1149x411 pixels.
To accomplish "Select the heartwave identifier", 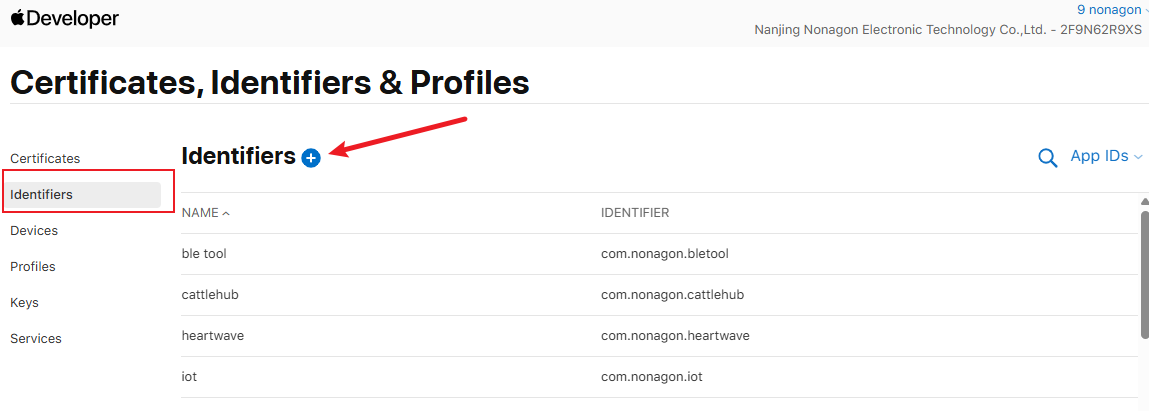I will tap(213, 335).
